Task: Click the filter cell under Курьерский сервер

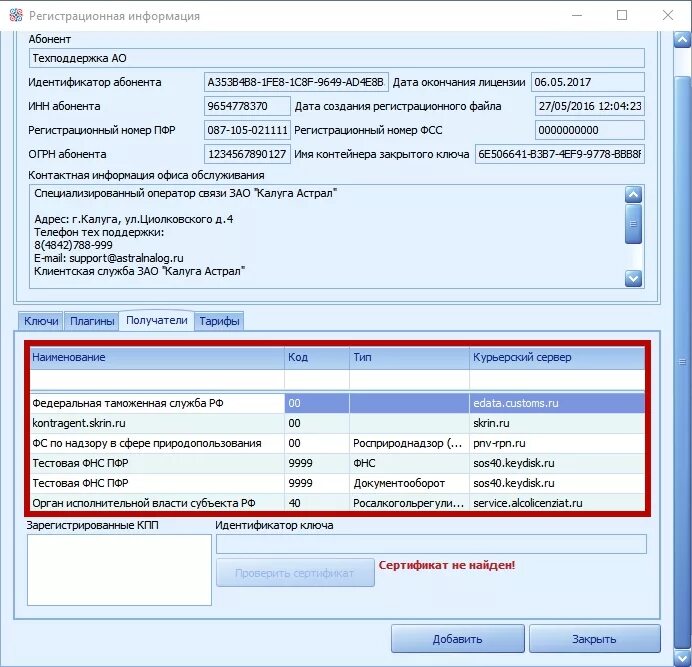Action: pyautogui.click(x=557, y=380)
